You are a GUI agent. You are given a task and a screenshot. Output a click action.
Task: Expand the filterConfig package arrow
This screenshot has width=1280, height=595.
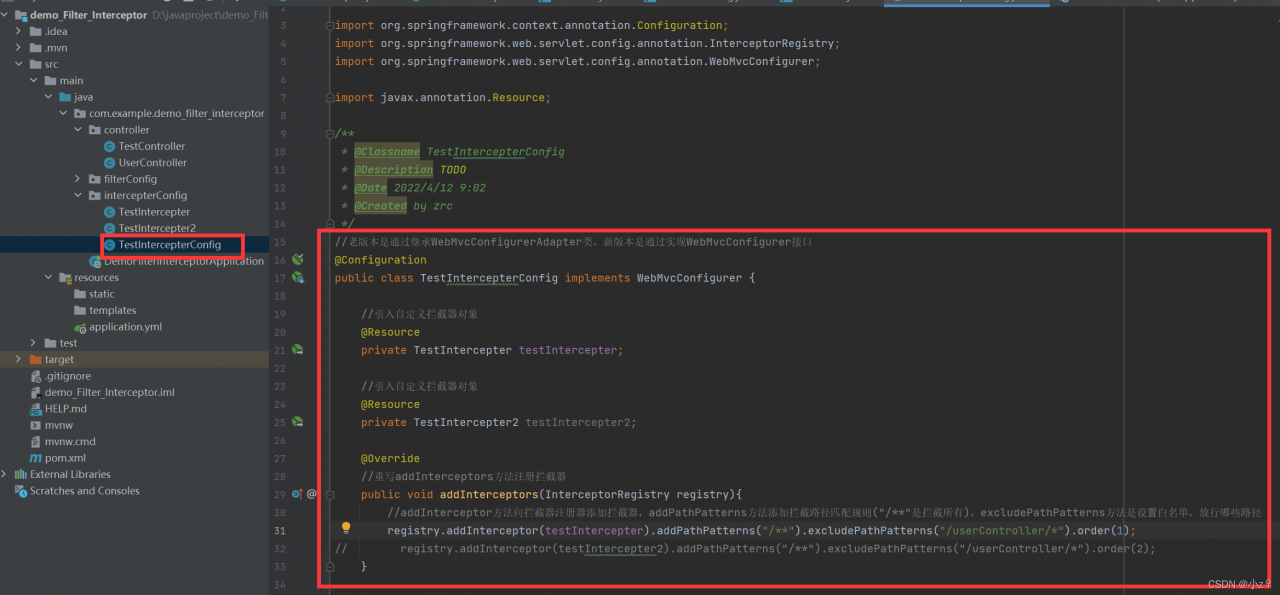click(x=79, y=179)
